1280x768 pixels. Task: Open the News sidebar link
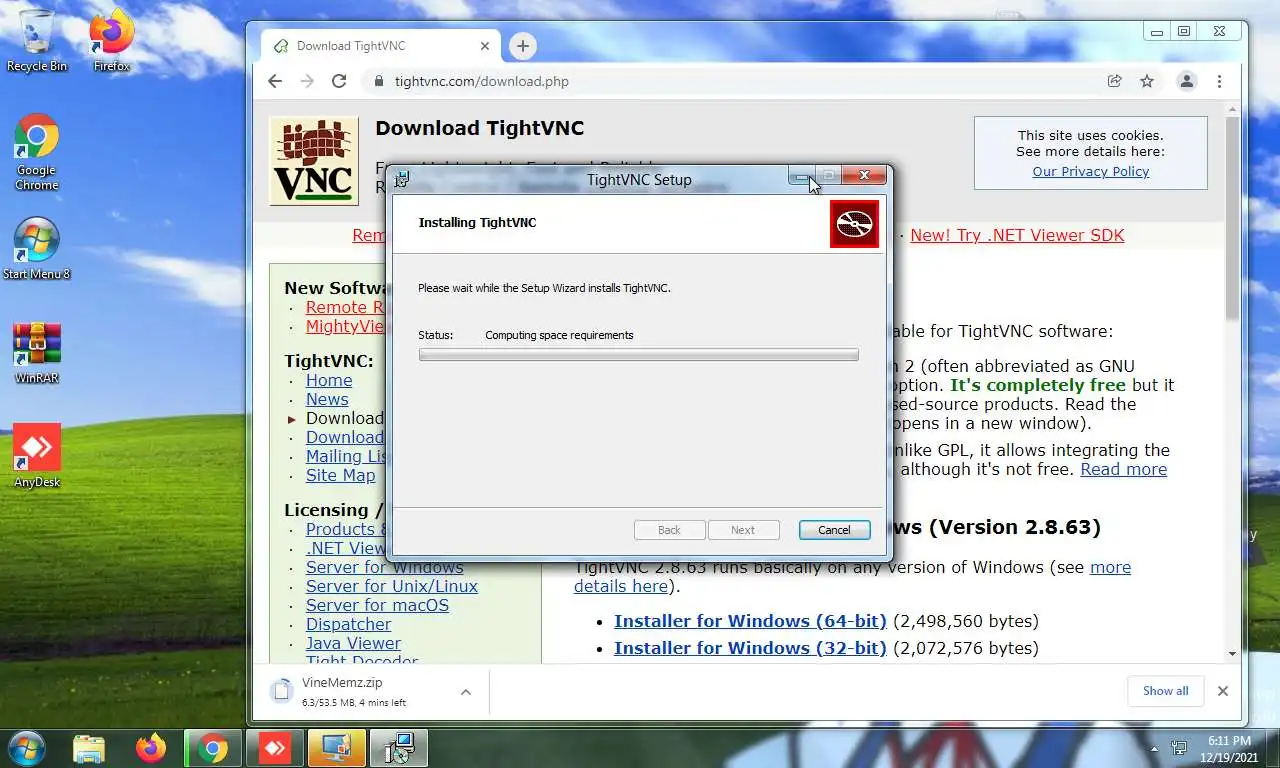pyautogui.click(x=327, y=399)
